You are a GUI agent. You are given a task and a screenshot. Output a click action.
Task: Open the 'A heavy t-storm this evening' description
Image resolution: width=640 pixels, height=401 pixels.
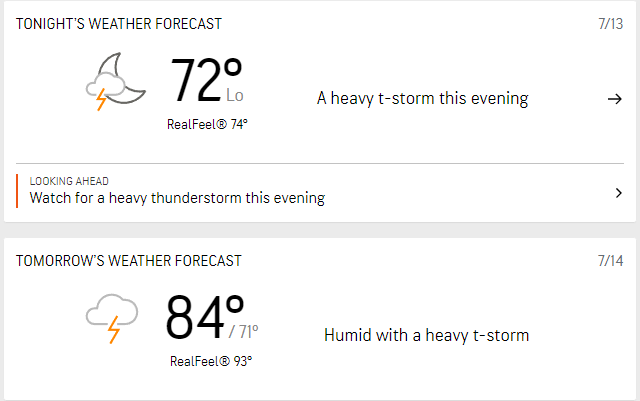422,98
